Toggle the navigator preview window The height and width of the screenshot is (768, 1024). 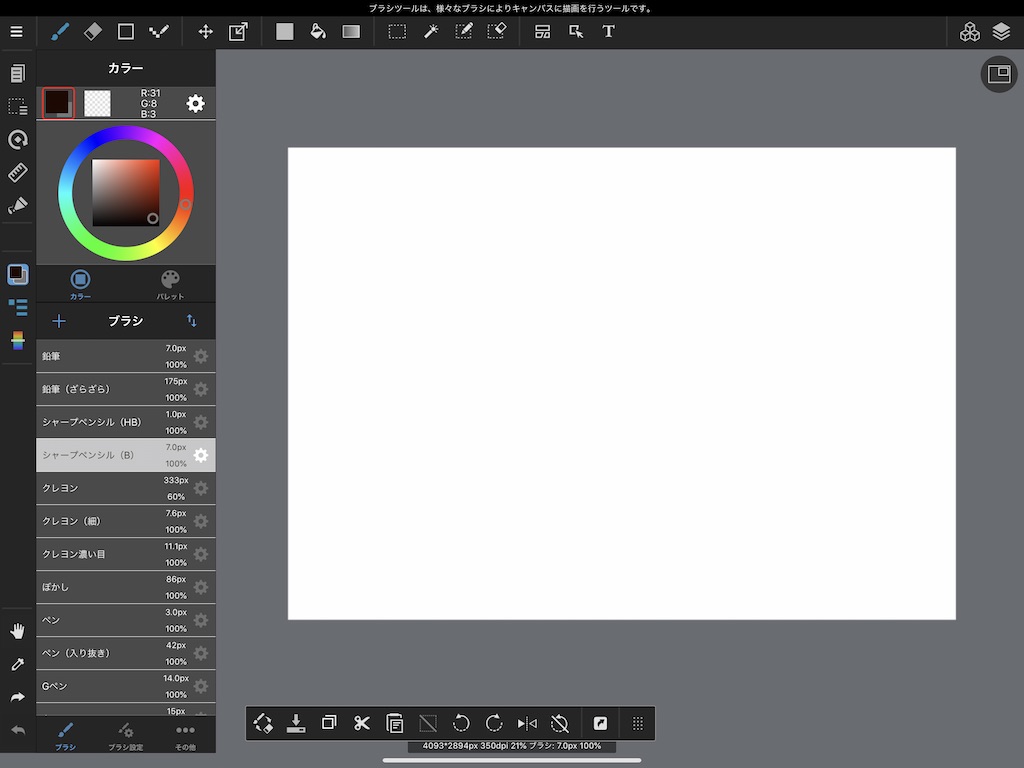998,74
